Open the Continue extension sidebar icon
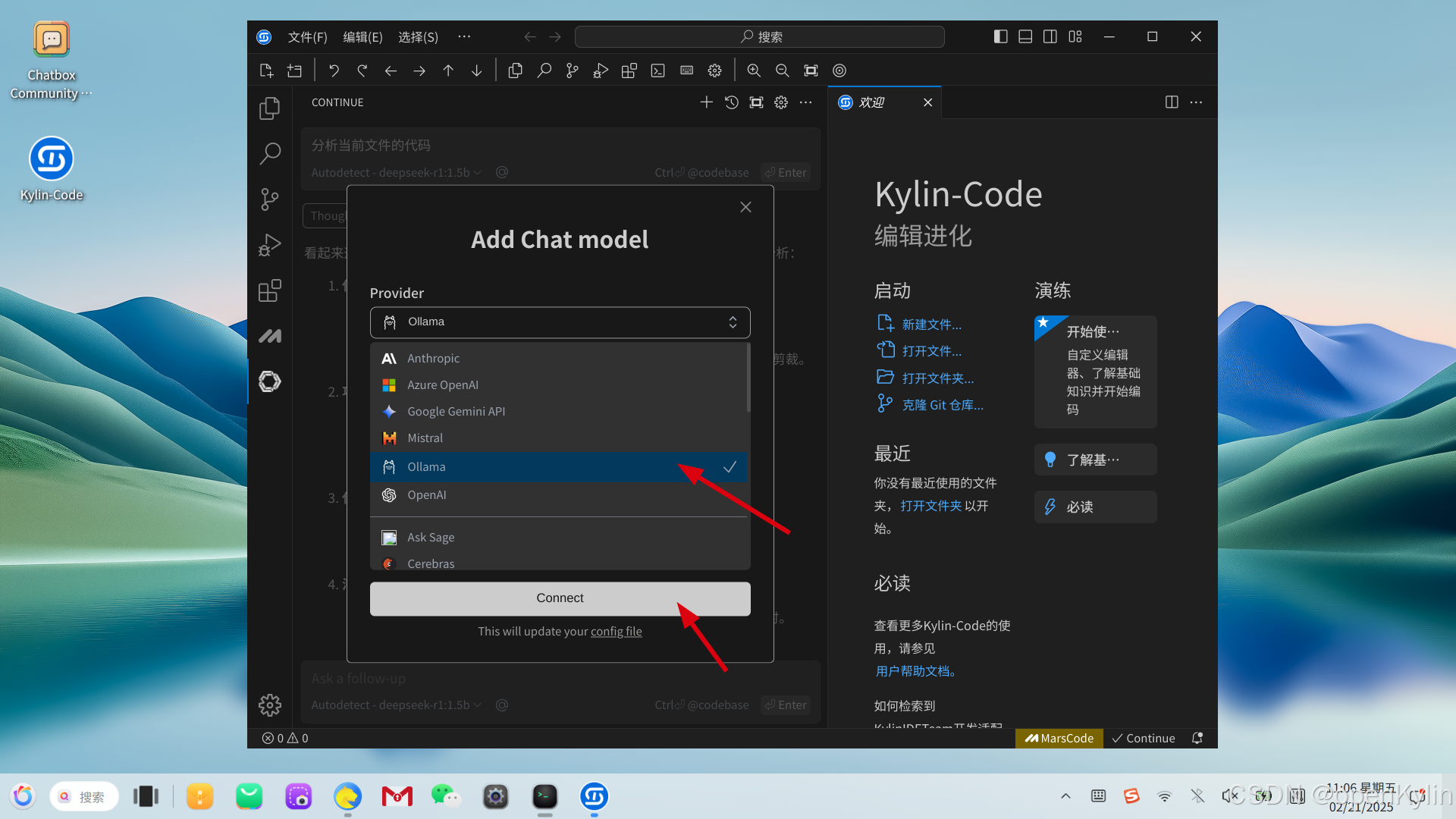 point(270,381)
